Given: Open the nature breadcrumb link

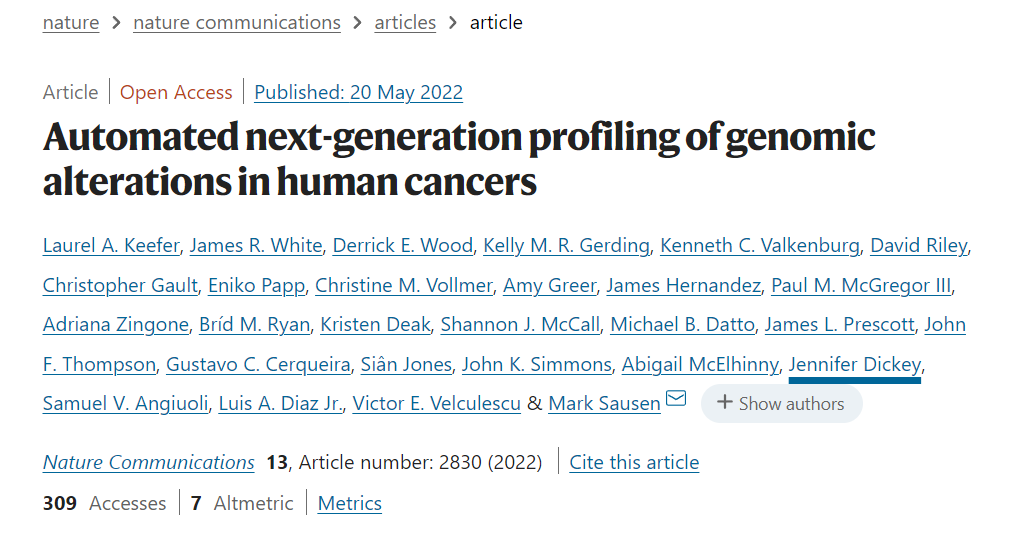Looking at the screenshot, I should tap(71, 23).
